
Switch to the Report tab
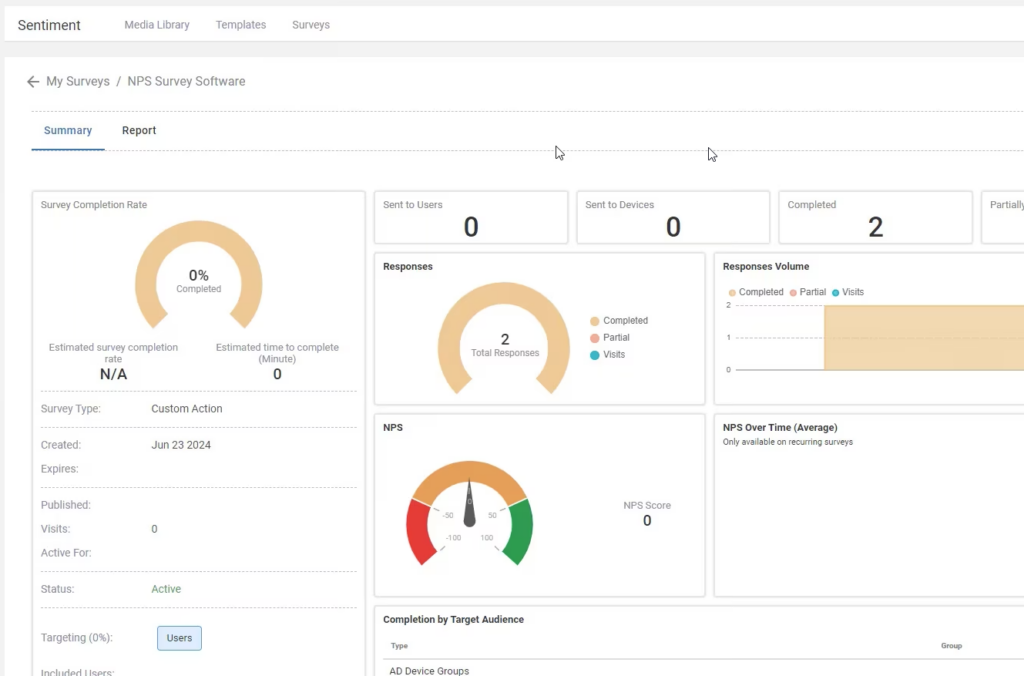click(x=139, y=131)
